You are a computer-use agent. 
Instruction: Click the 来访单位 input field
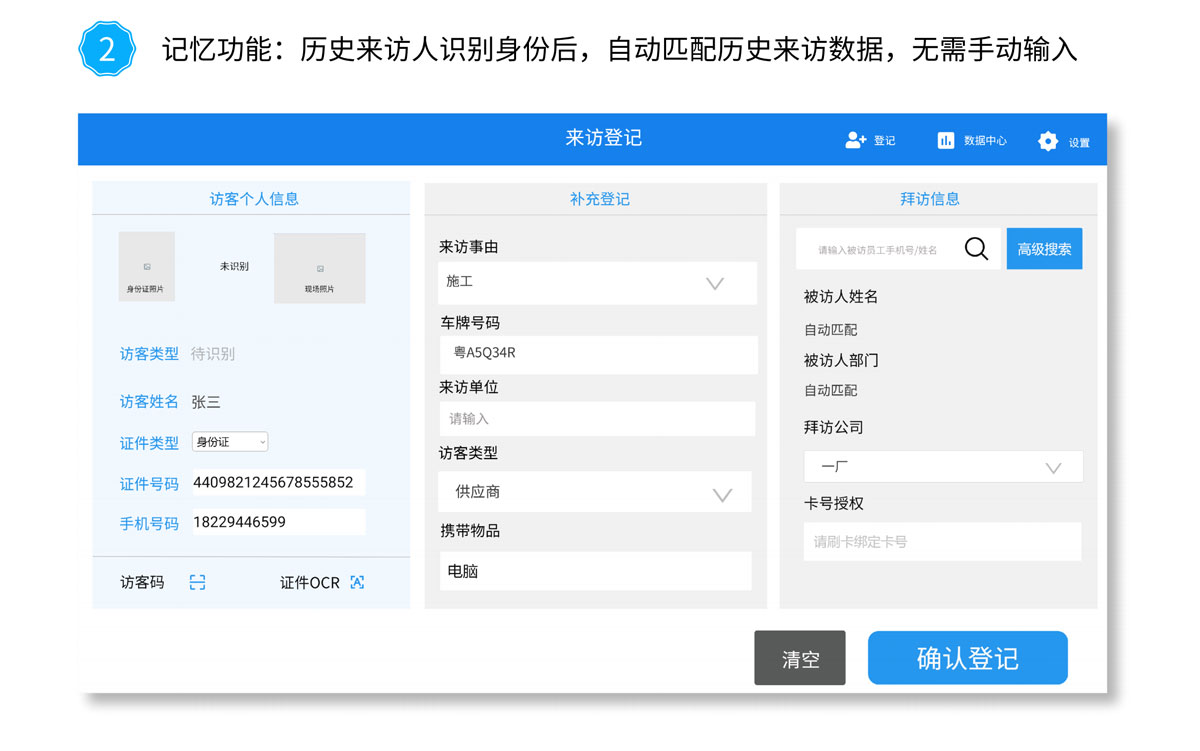click(597, 419)
